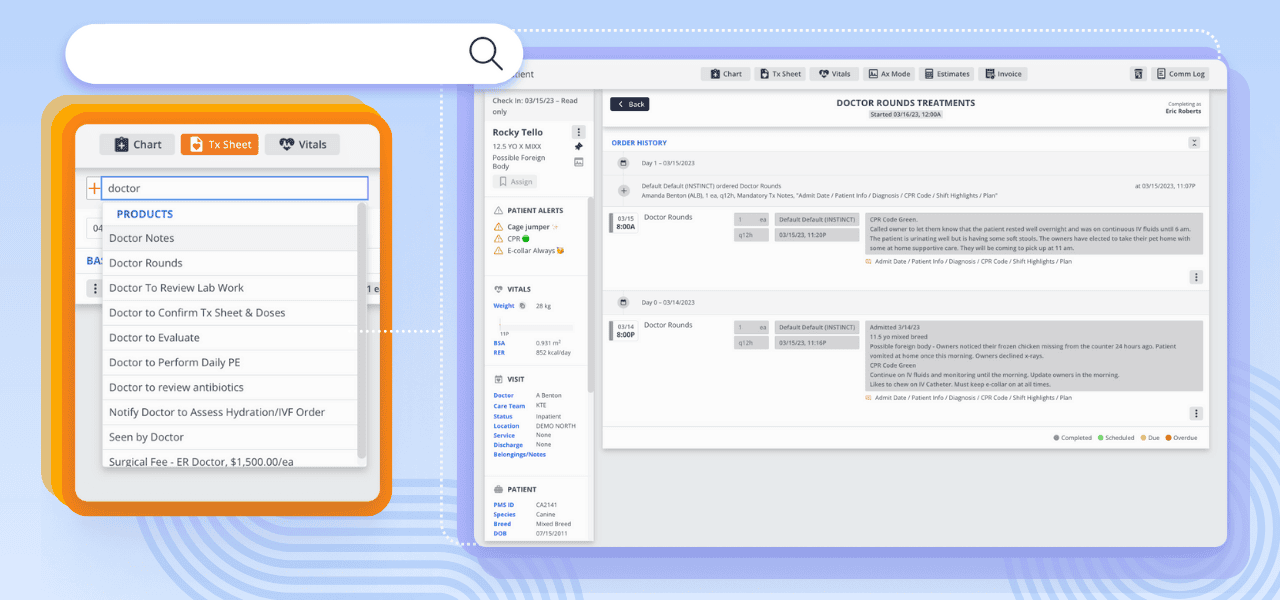Open the patient image icon below pin
The image size is (1280, 600).
(578, 162)
